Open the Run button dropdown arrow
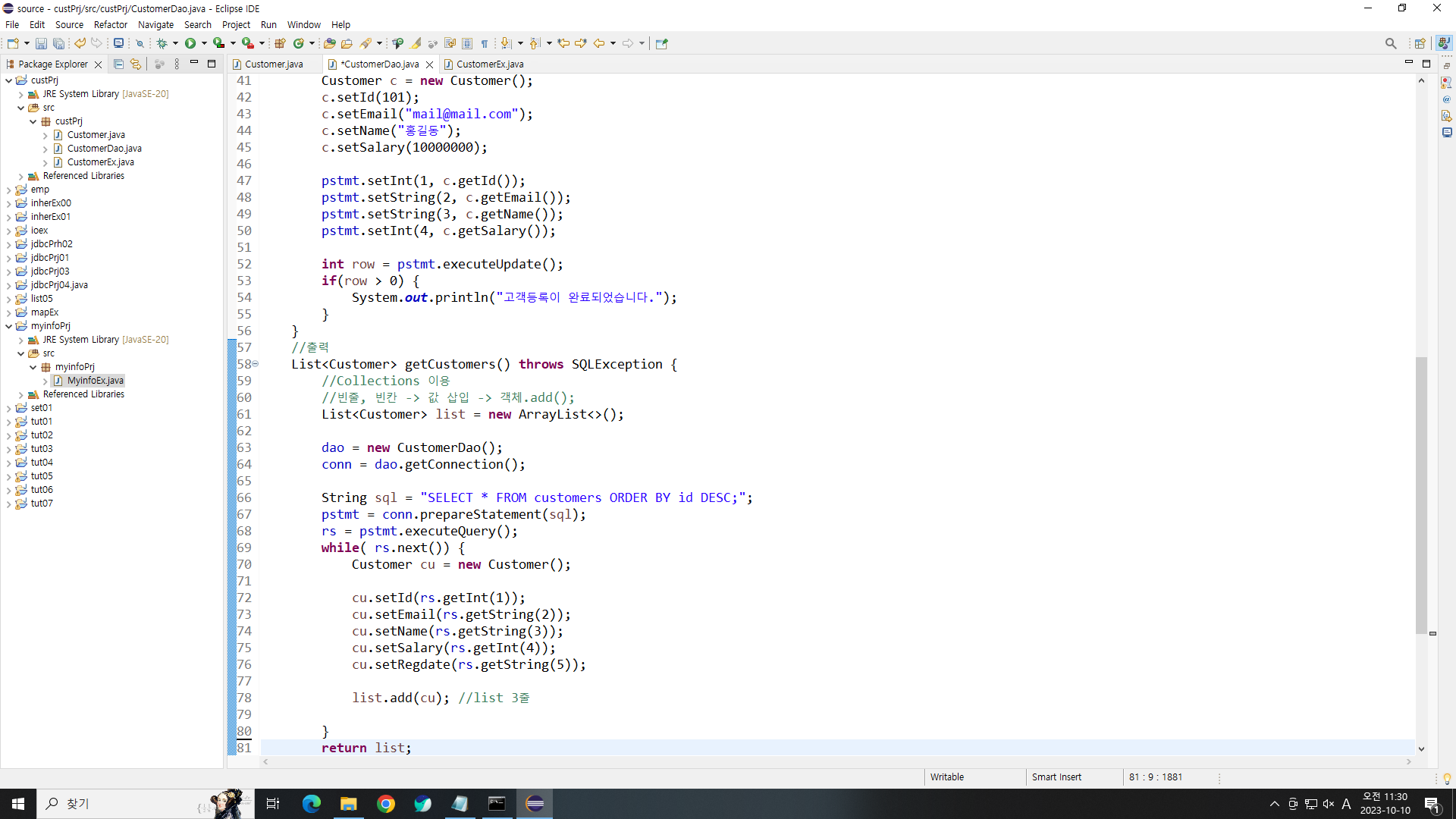 point(204,44)
